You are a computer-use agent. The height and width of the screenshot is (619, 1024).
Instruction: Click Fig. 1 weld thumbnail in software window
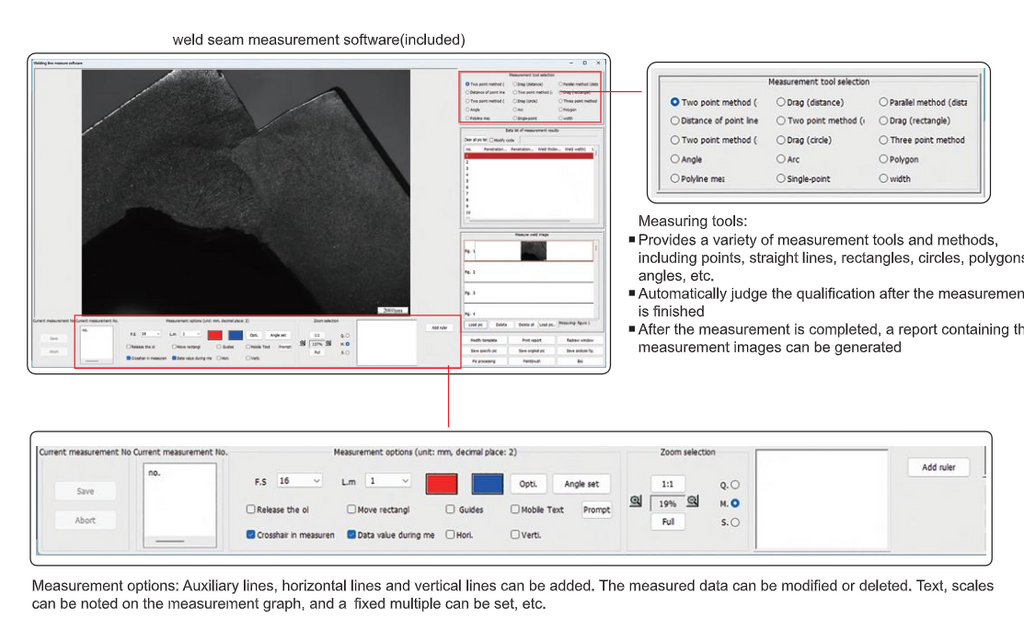tap(534, 251)
